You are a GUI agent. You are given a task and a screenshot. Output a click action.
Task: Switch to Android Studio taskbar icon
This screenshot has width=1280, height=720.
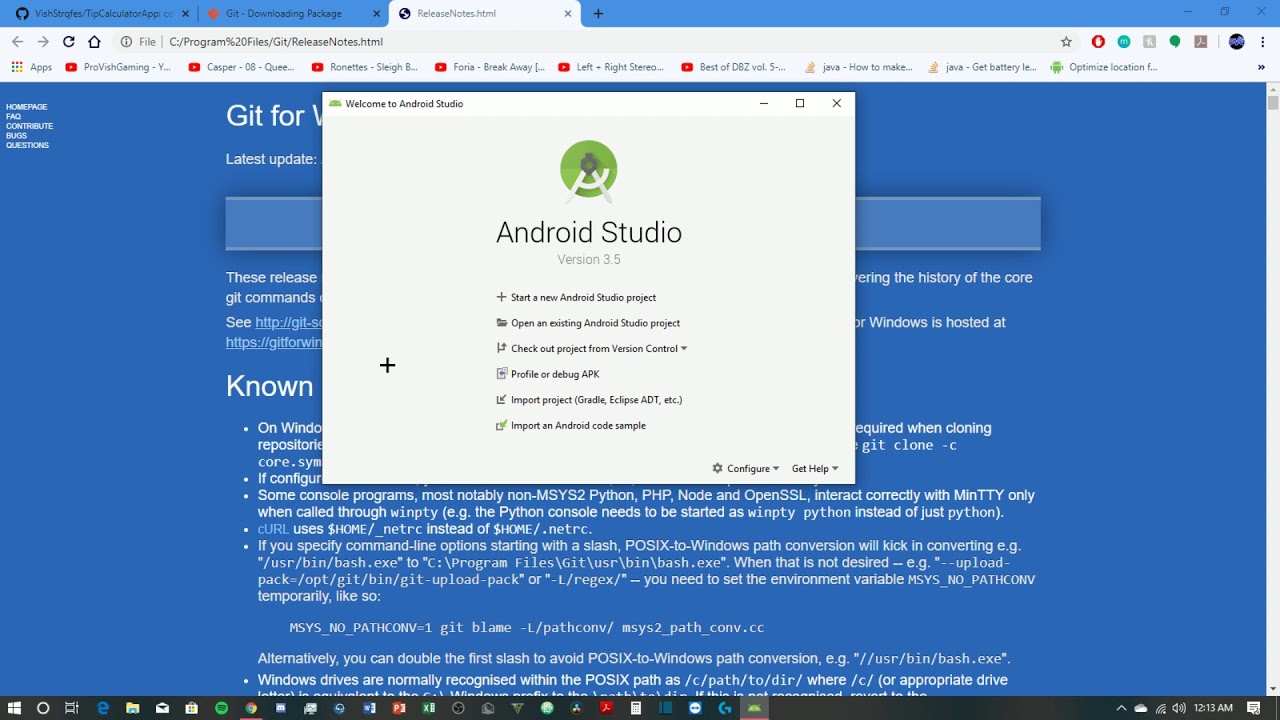pos(755,708)
